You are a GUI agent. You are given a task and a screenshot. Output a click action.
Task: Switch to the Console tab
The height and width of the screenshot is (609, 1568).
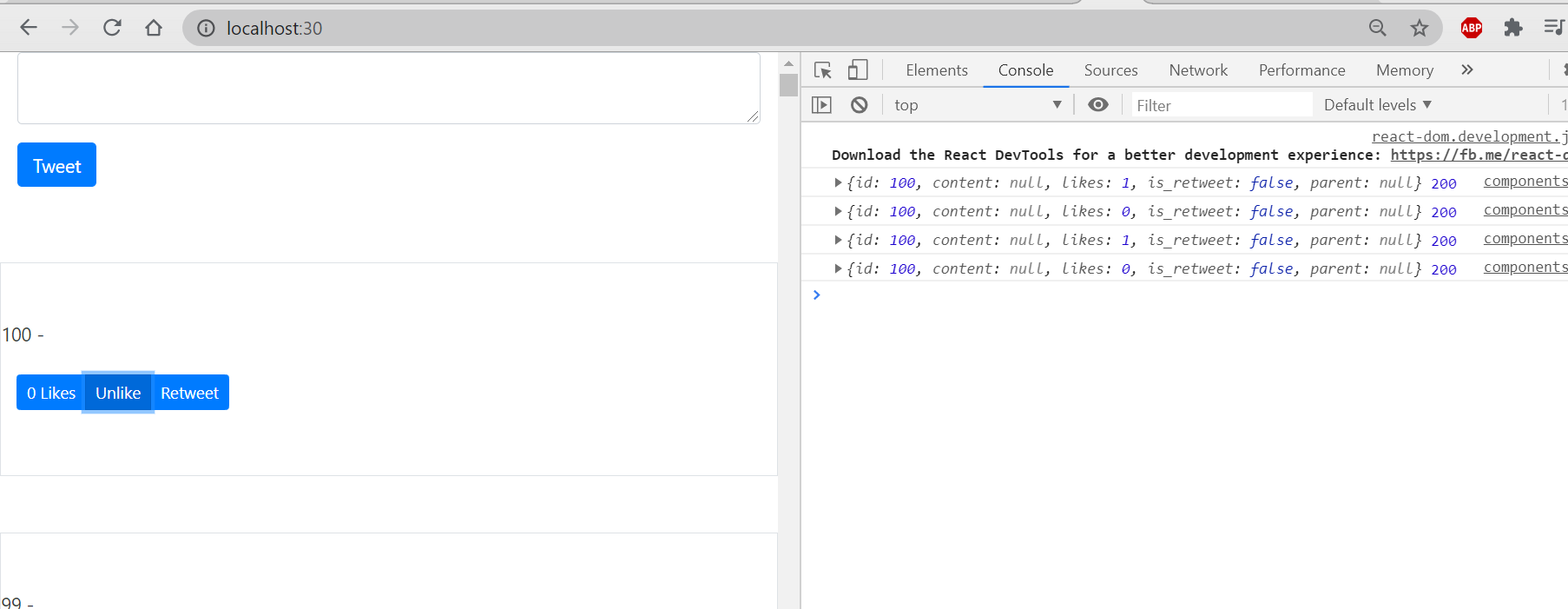point(1025,70)
